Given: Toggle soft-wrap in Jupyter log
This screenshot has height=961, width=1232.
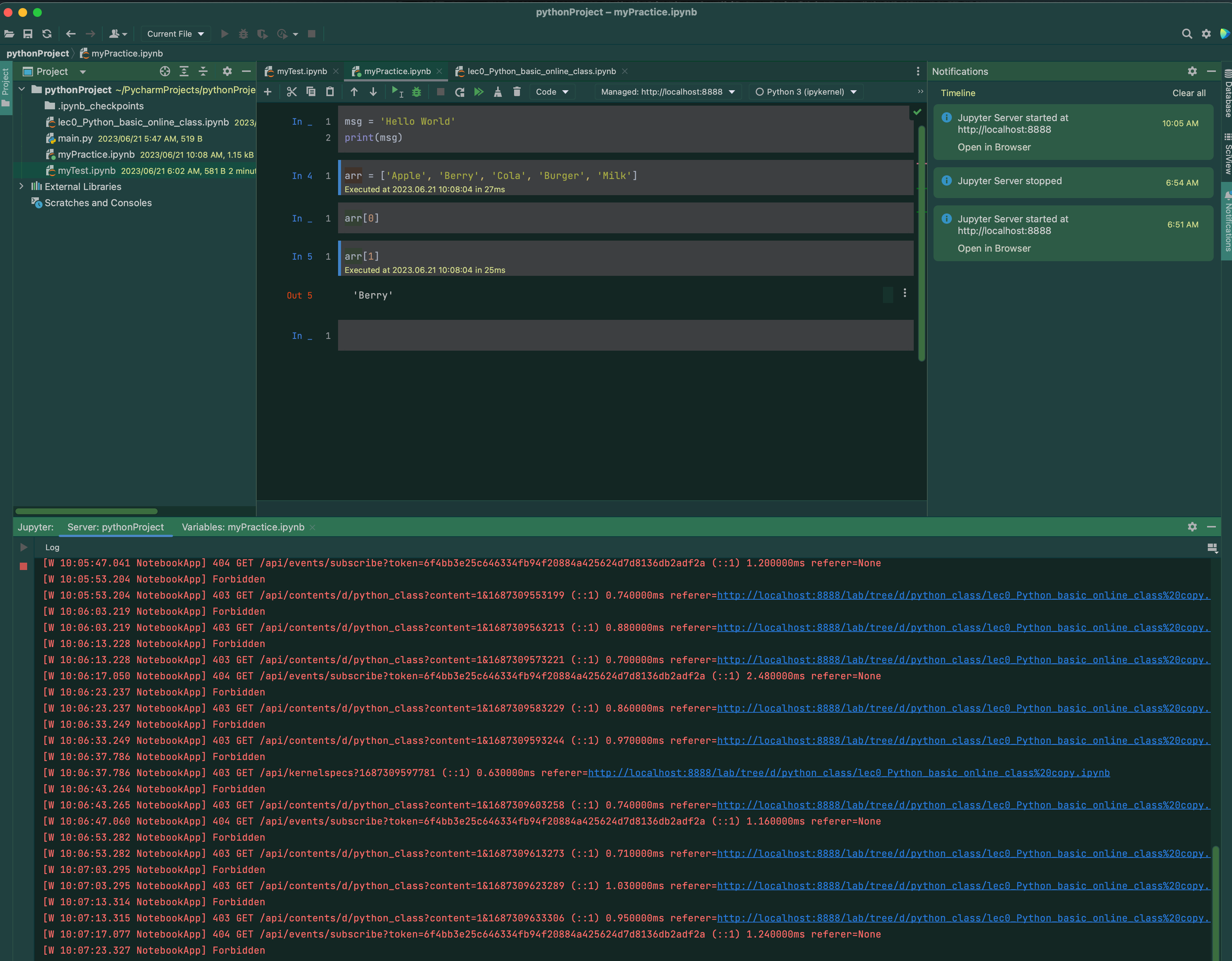Looking at the screenshot, I should click(1212, 547).
